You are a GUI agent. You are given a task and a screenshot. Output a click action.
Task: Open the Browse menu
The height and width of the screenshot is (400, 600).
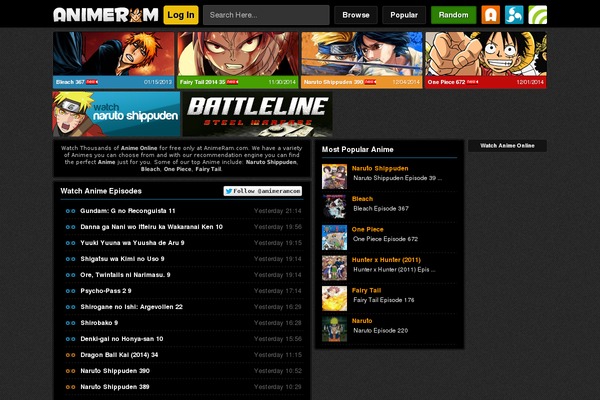click(356, 15)
